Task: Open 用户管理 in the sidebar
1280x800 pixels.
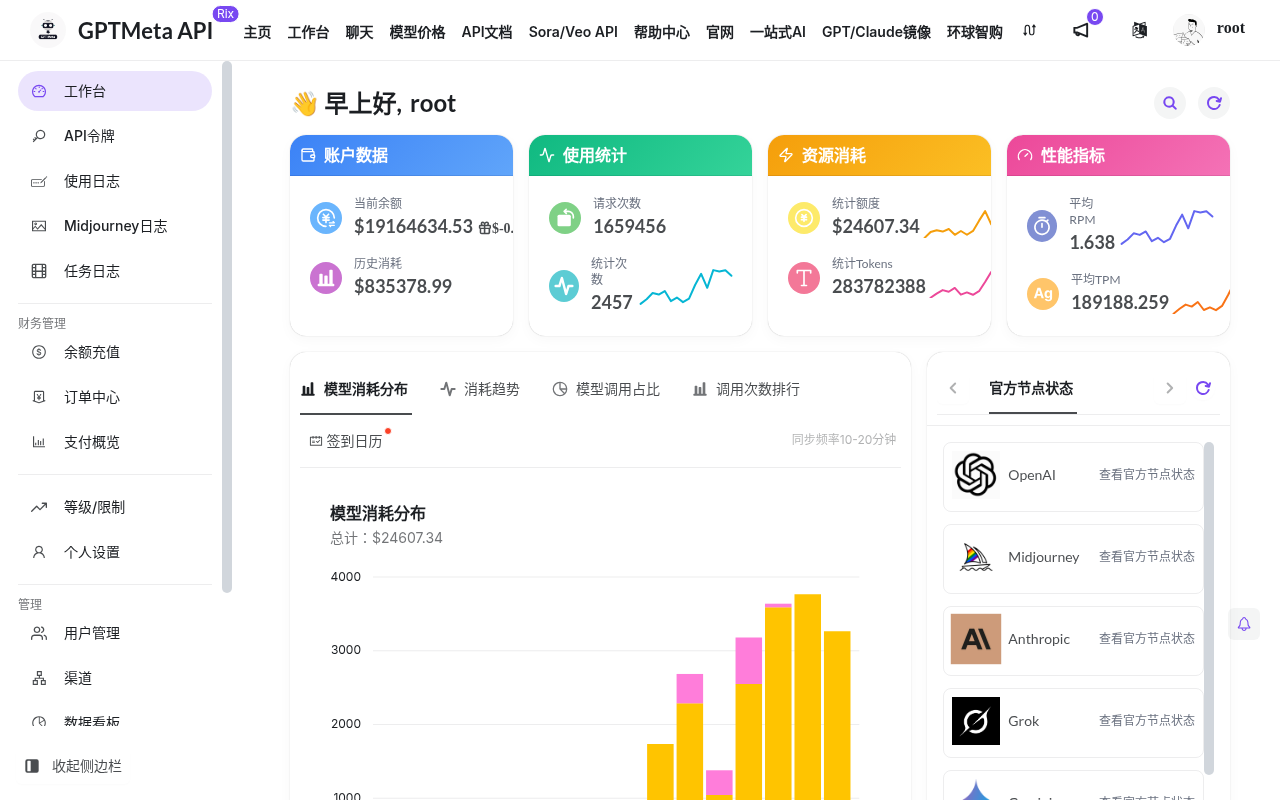Action: [x=115, y=633]
